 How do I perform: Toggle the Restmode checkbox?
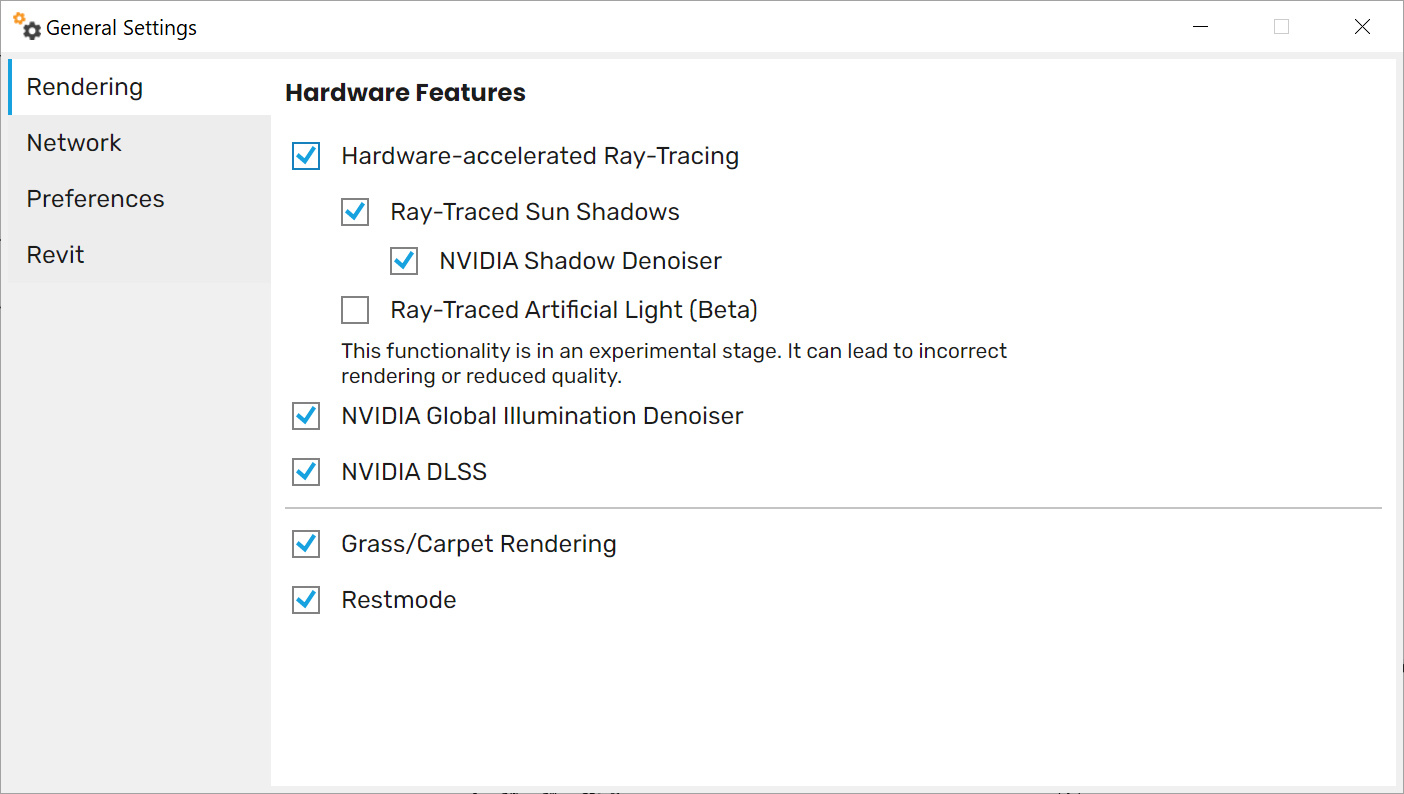pyautogui.click(x=306, y=600)
